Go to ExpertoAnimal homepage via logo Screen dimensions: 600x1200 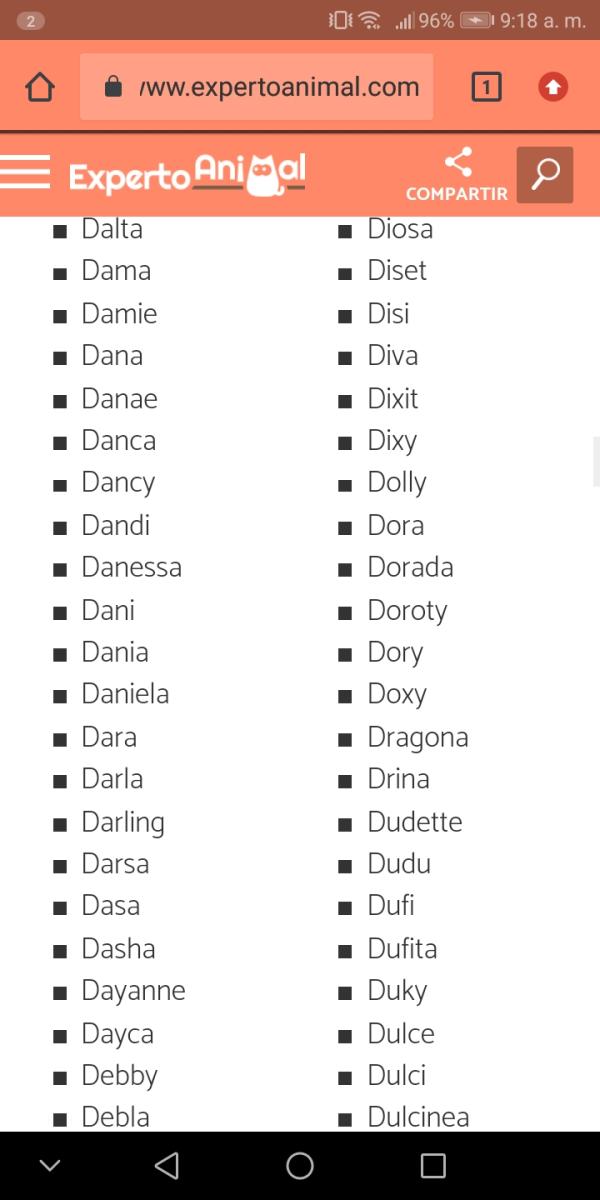187,174
